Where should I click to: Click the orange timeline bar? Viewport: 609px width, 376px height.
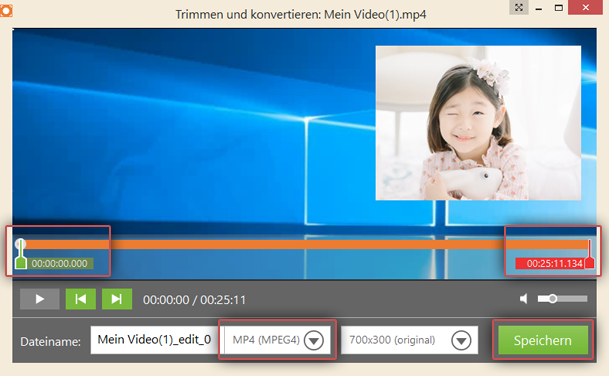tap(305, 244)
